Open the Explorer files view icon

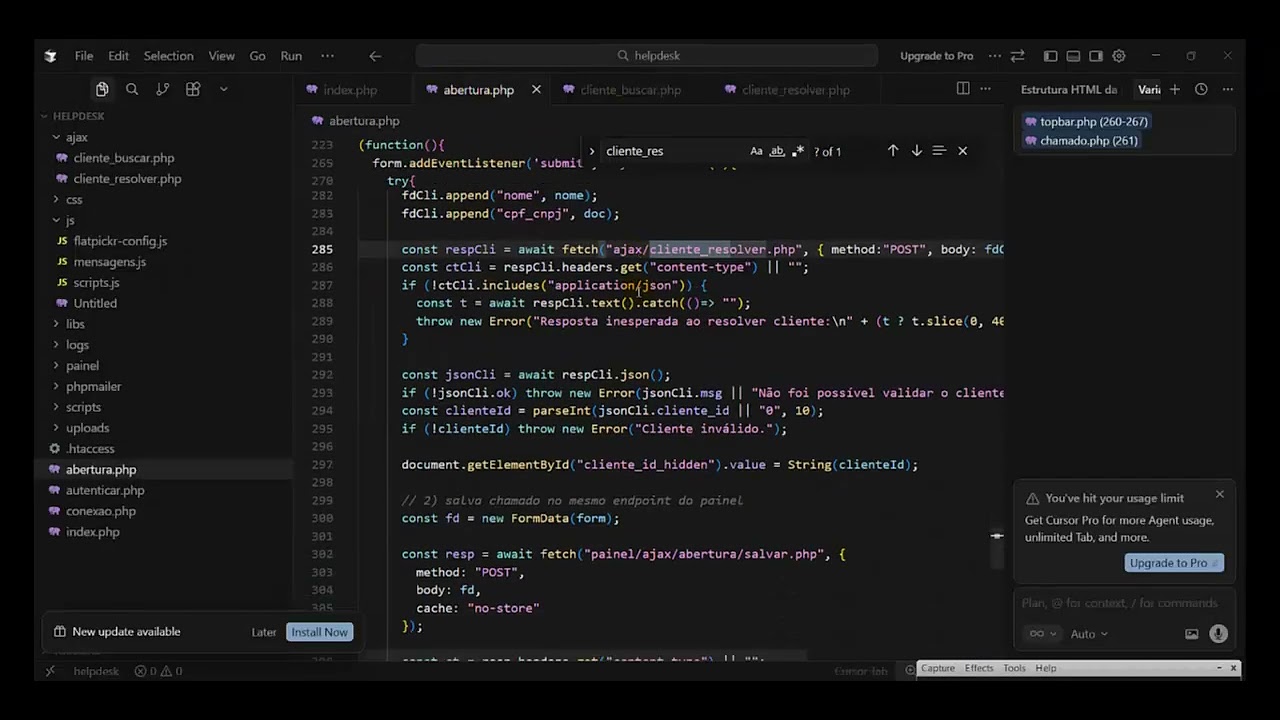(x=102, y=89)
